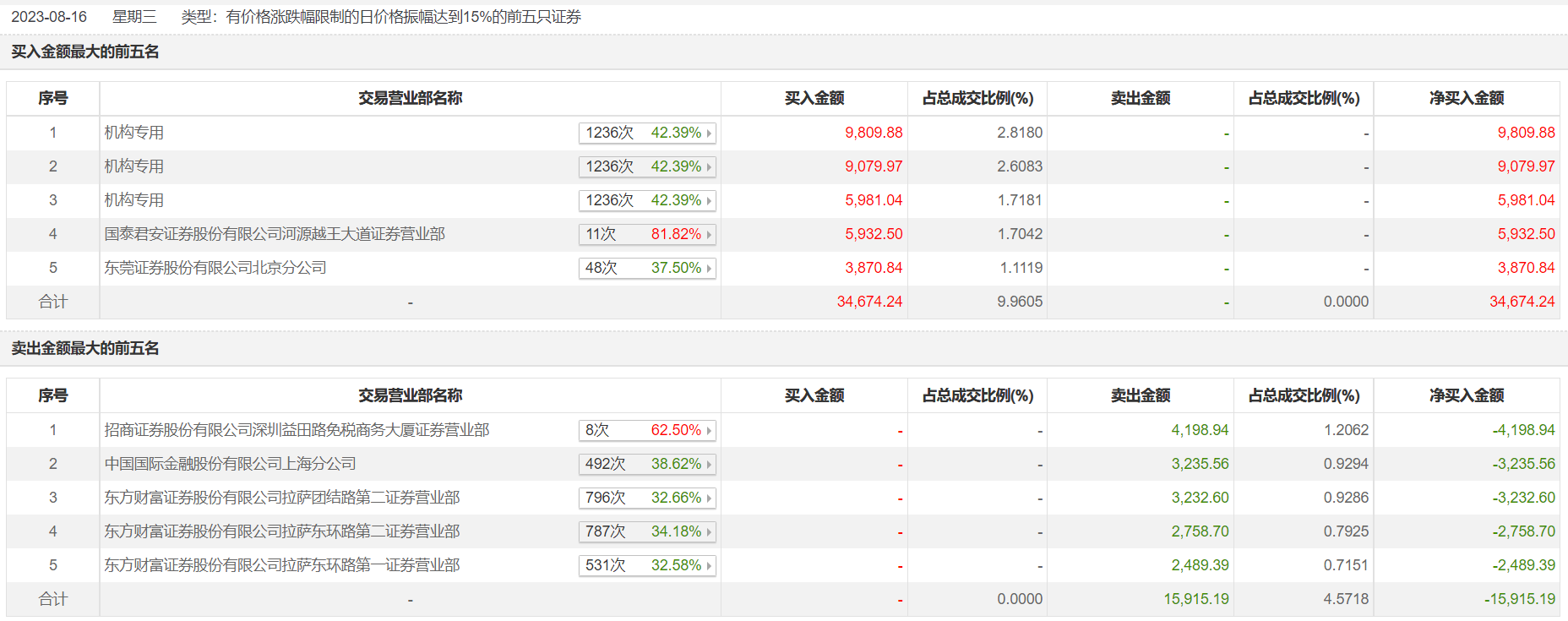1568x621 pixels.
Task: Click the date 2023-08-16 at top
Action: pos(49,17)
